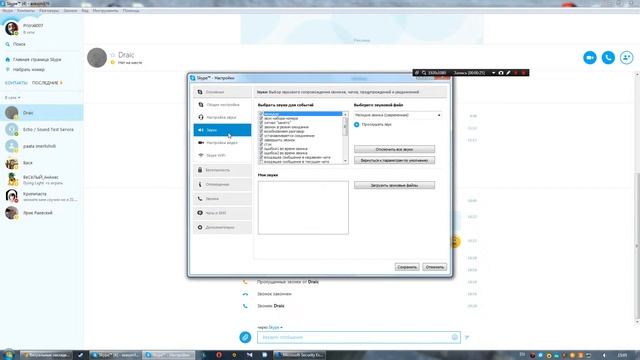
Task: Click Вернуться к параметрам по умолчанию button
Action: [394, 160]
